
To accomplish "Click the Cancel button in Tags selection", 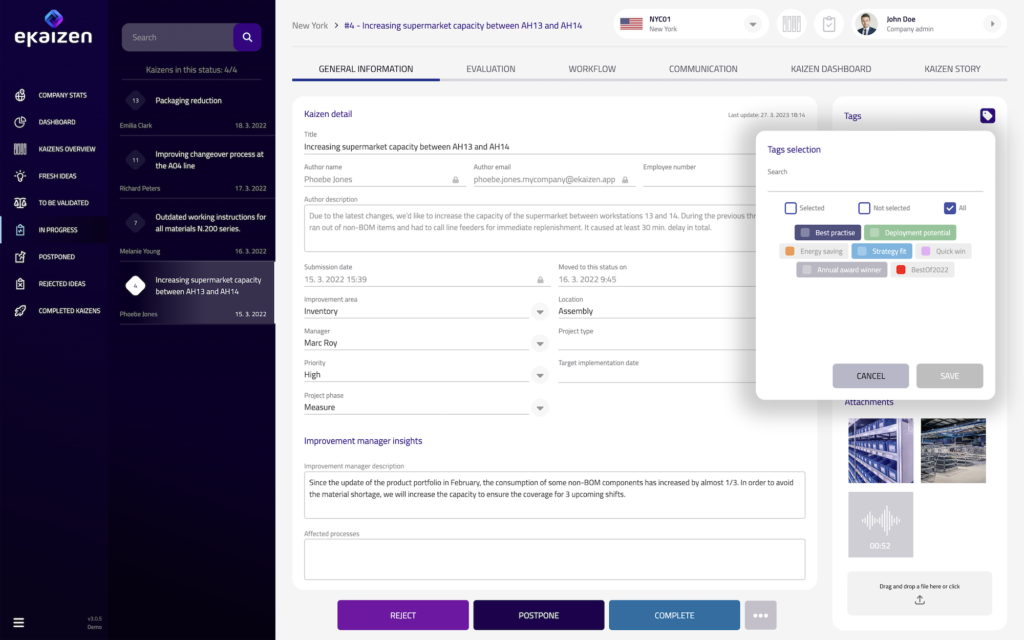I will 870,376.
